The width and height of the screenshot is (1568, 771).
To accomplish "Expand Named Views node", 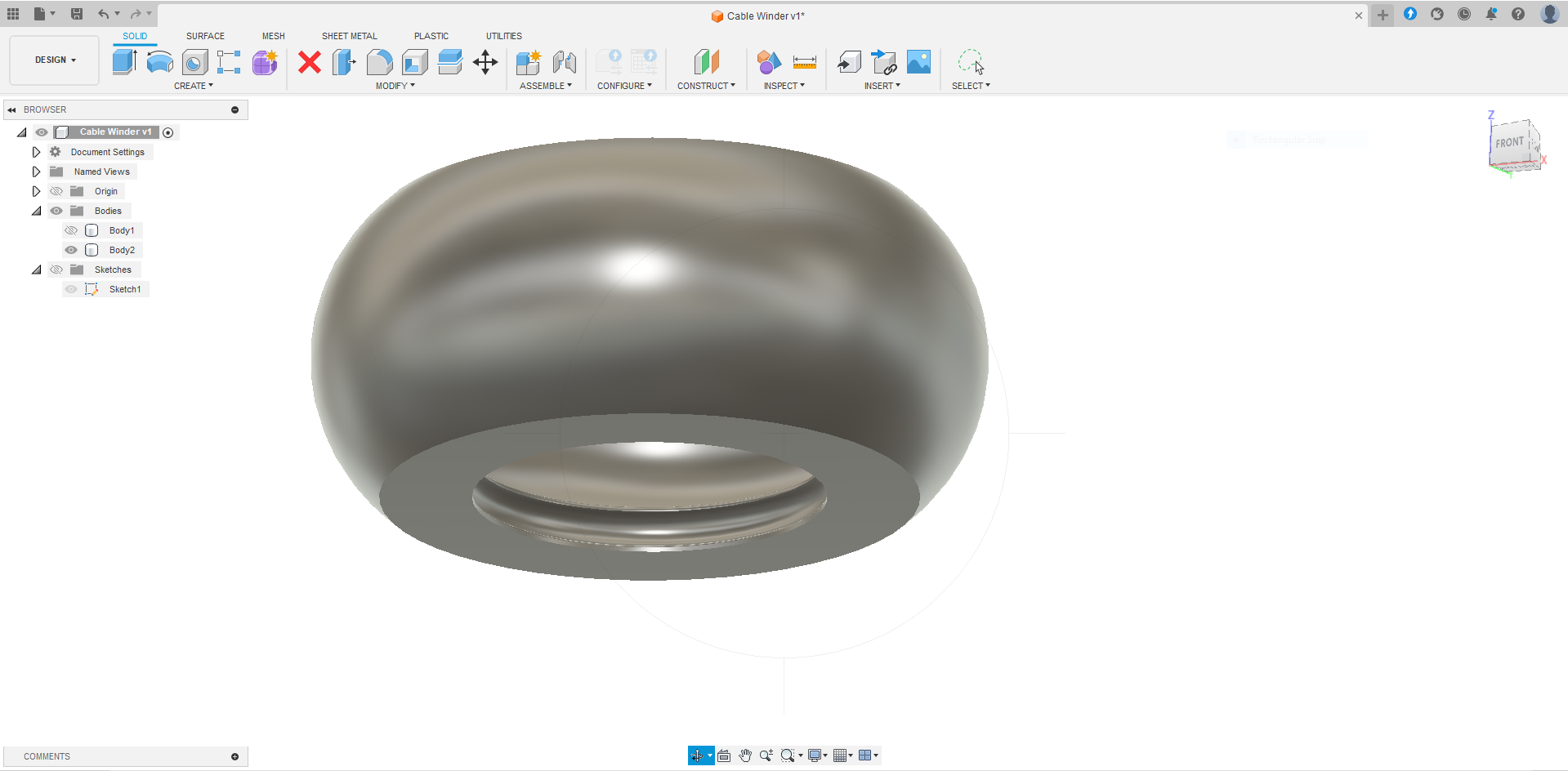I will (36, 172).
